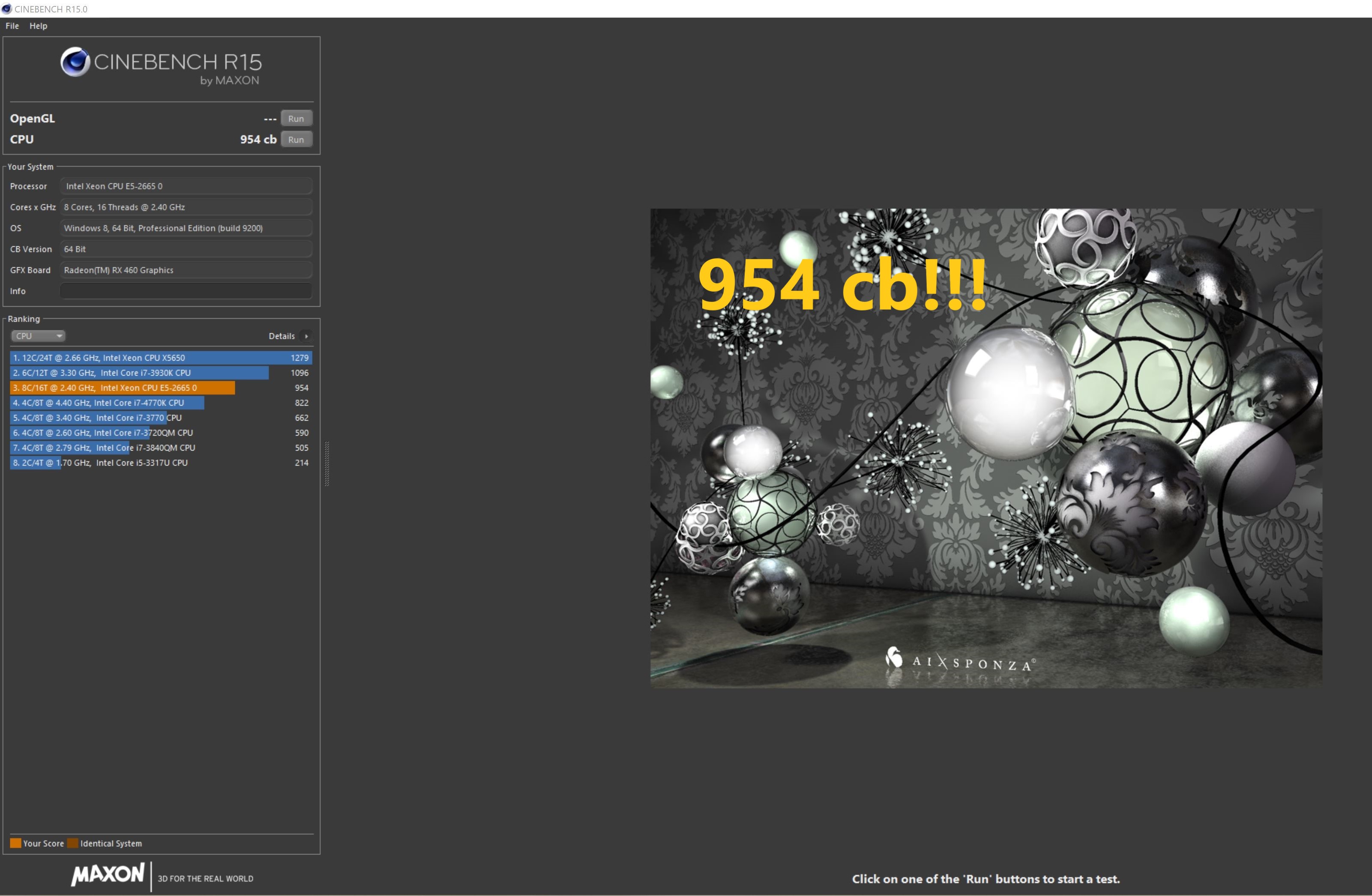Open the CPU ranking type dropdown

tap(38, 336)
